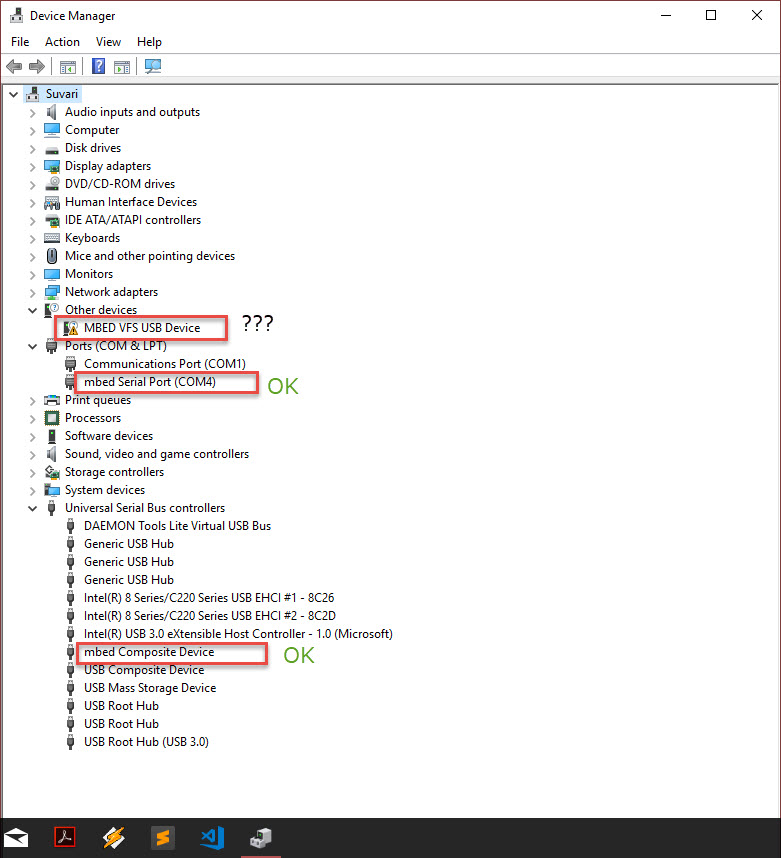The width and height of the screenshot is (781, 858).
Task: Open Sublime Text from the taskbar
Action: coord(163,838)
